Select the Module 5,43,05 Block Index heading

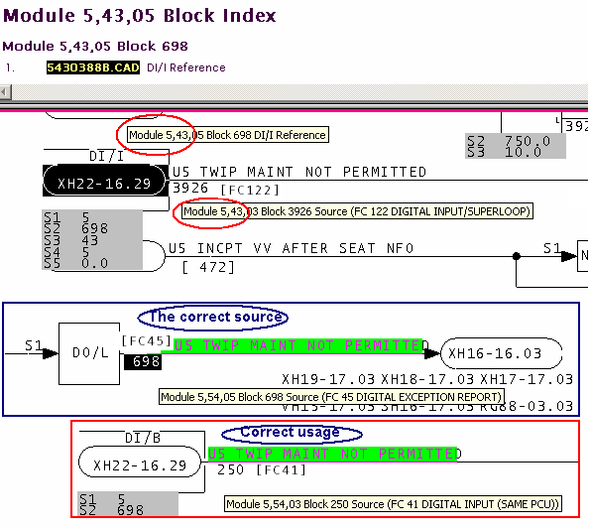140,16
